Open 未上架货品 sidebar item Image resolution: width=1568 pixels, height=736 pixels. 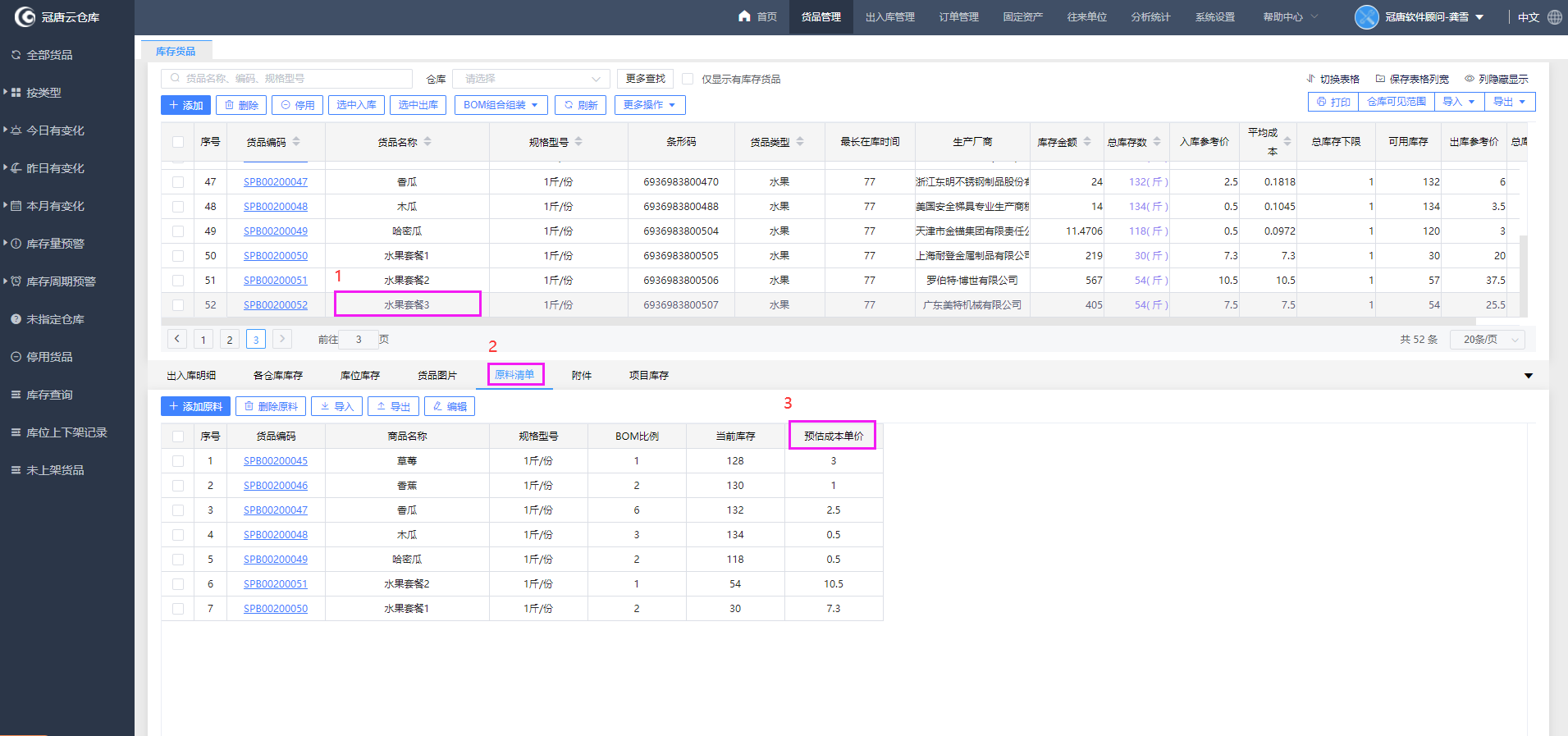pos(54,470)
